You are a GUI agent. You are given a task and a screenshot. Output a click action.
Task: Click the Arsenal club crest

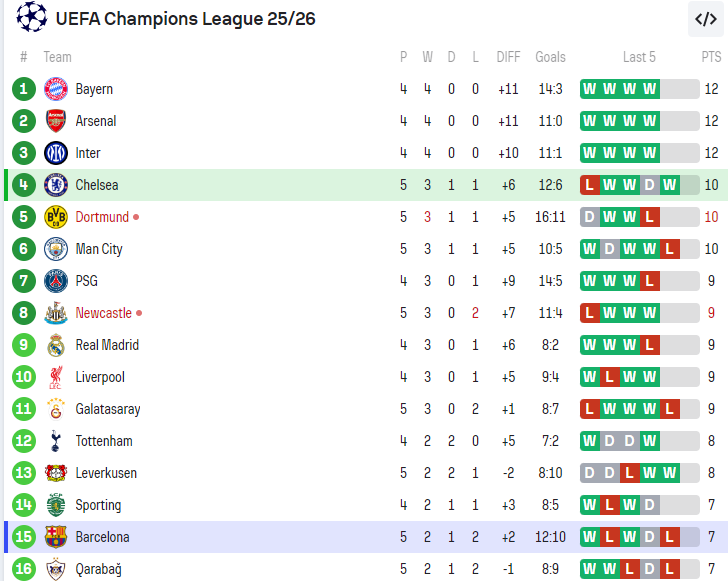[x=56, y=121]
